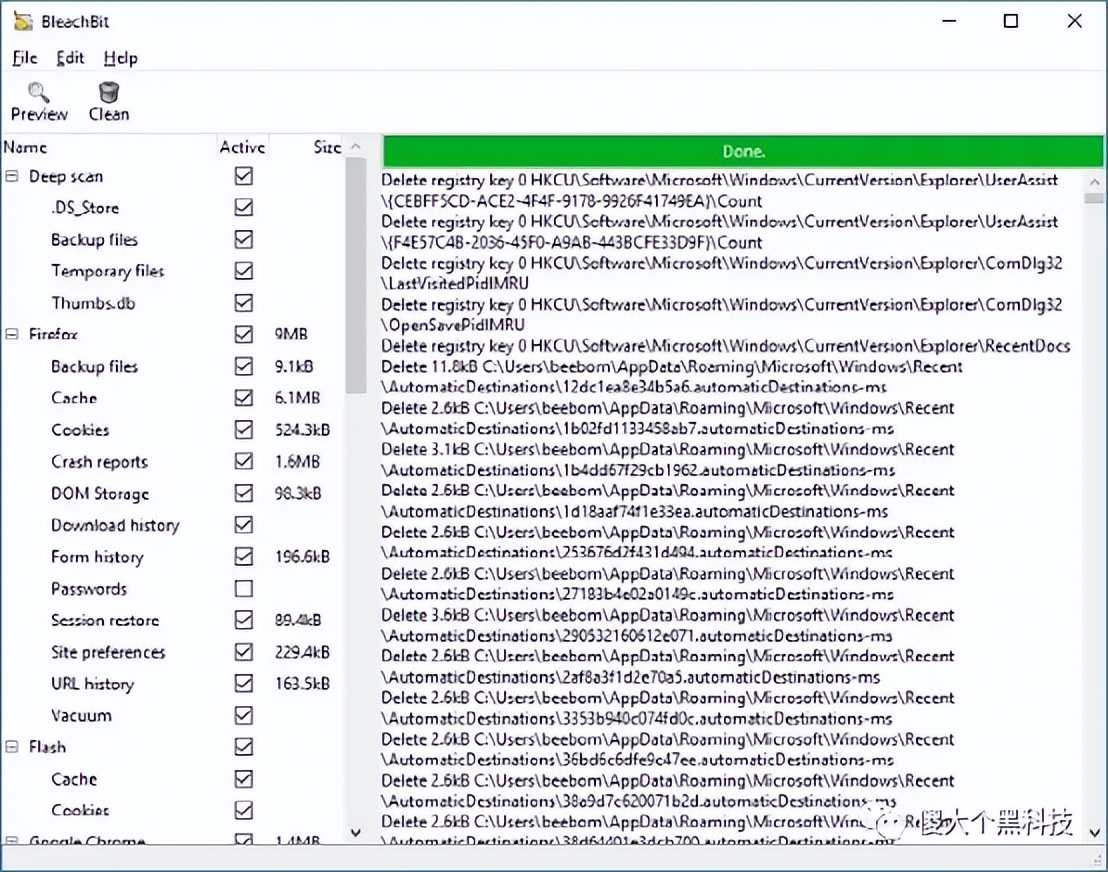The image size is (1108, 872).
Task: Open the Help menu
Action: click(x=120, y=58)
